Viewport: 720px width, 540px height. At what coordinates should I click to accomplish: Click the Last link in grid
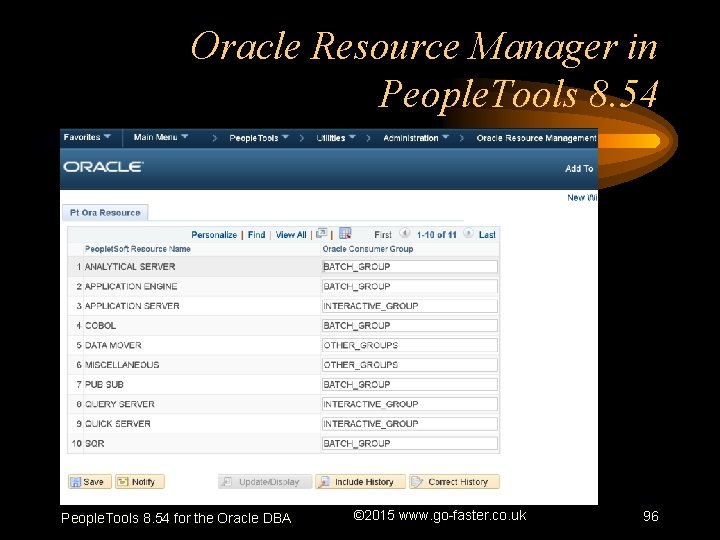coord(487,235)
